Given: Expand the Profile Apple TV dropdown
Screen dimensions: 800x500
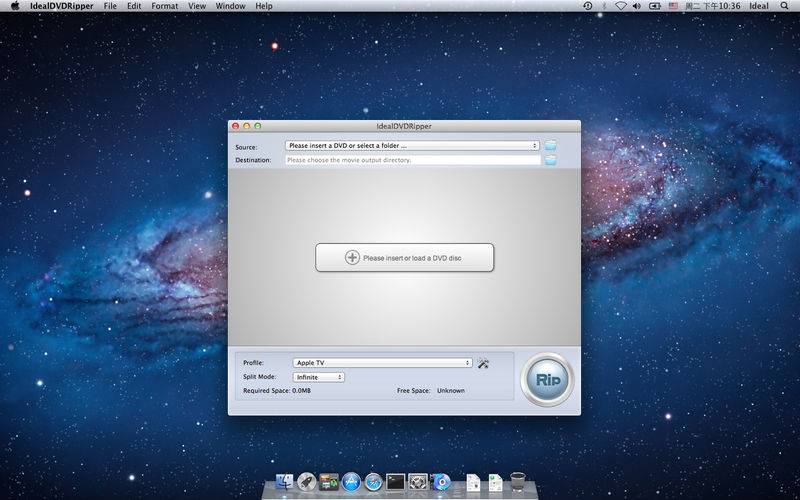Looking at the screenshot, I should point(382,363).
